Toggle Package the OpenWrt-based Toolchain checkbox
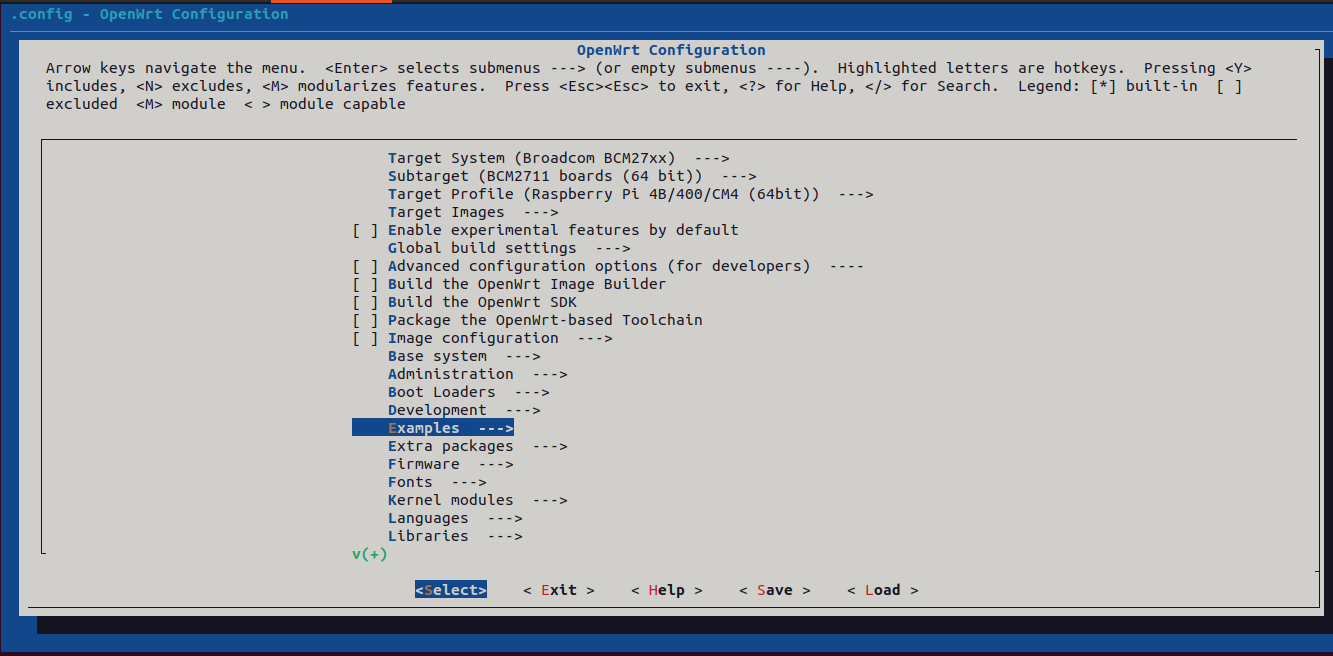This screenshot has height=656, width=1333. 366,320
